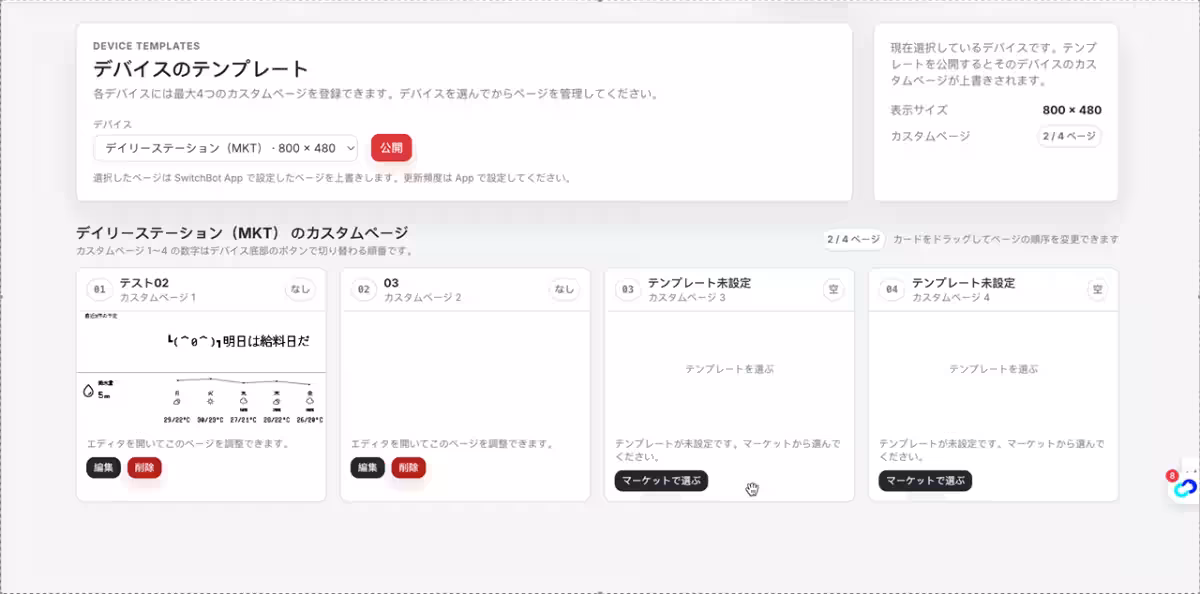1200x594 pixels.
Task: Click the 04 number badge
Action: point(891,290)
